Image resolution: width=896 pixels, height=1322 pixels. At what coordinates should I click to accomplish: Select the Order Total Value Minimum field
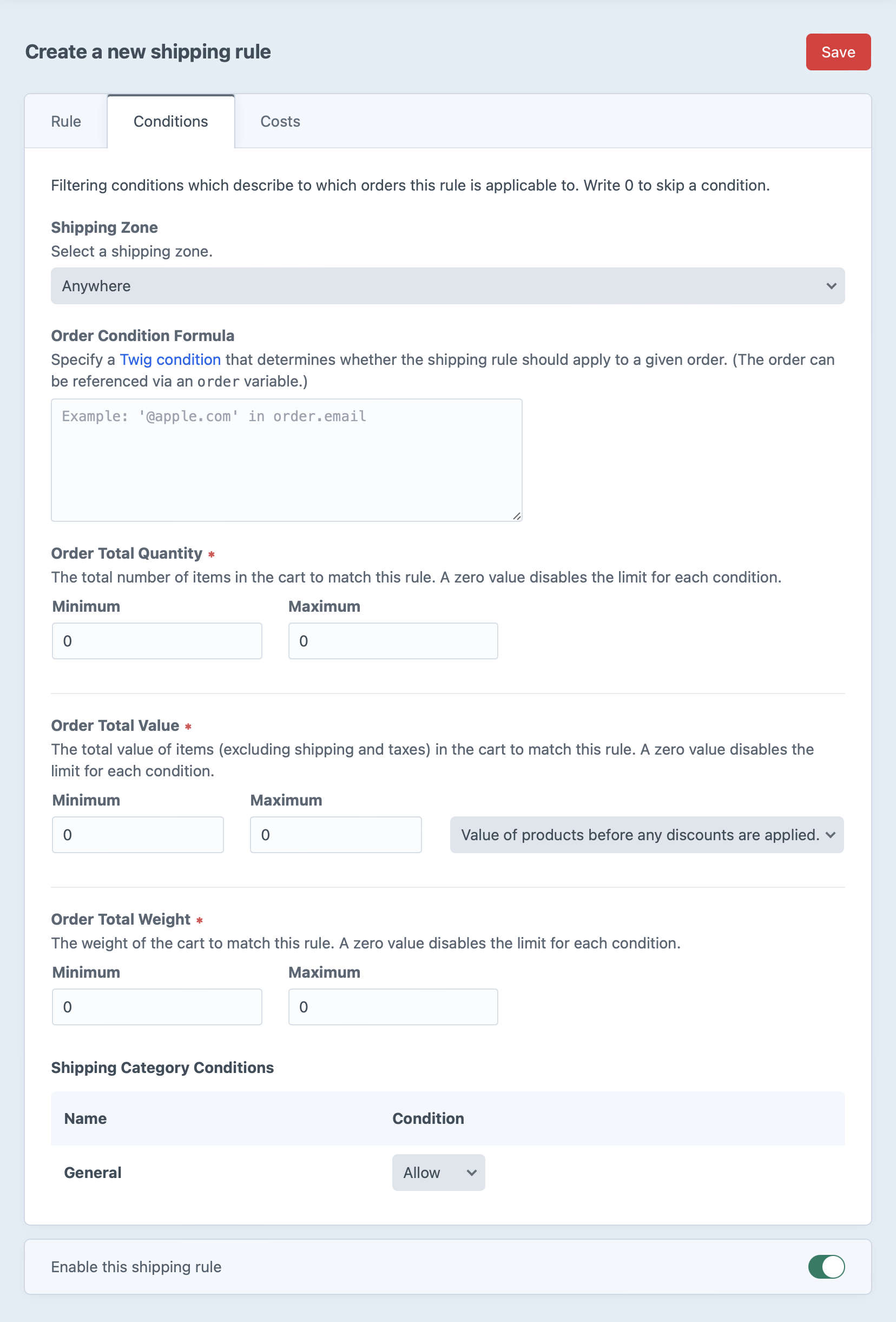pos(137,834)
